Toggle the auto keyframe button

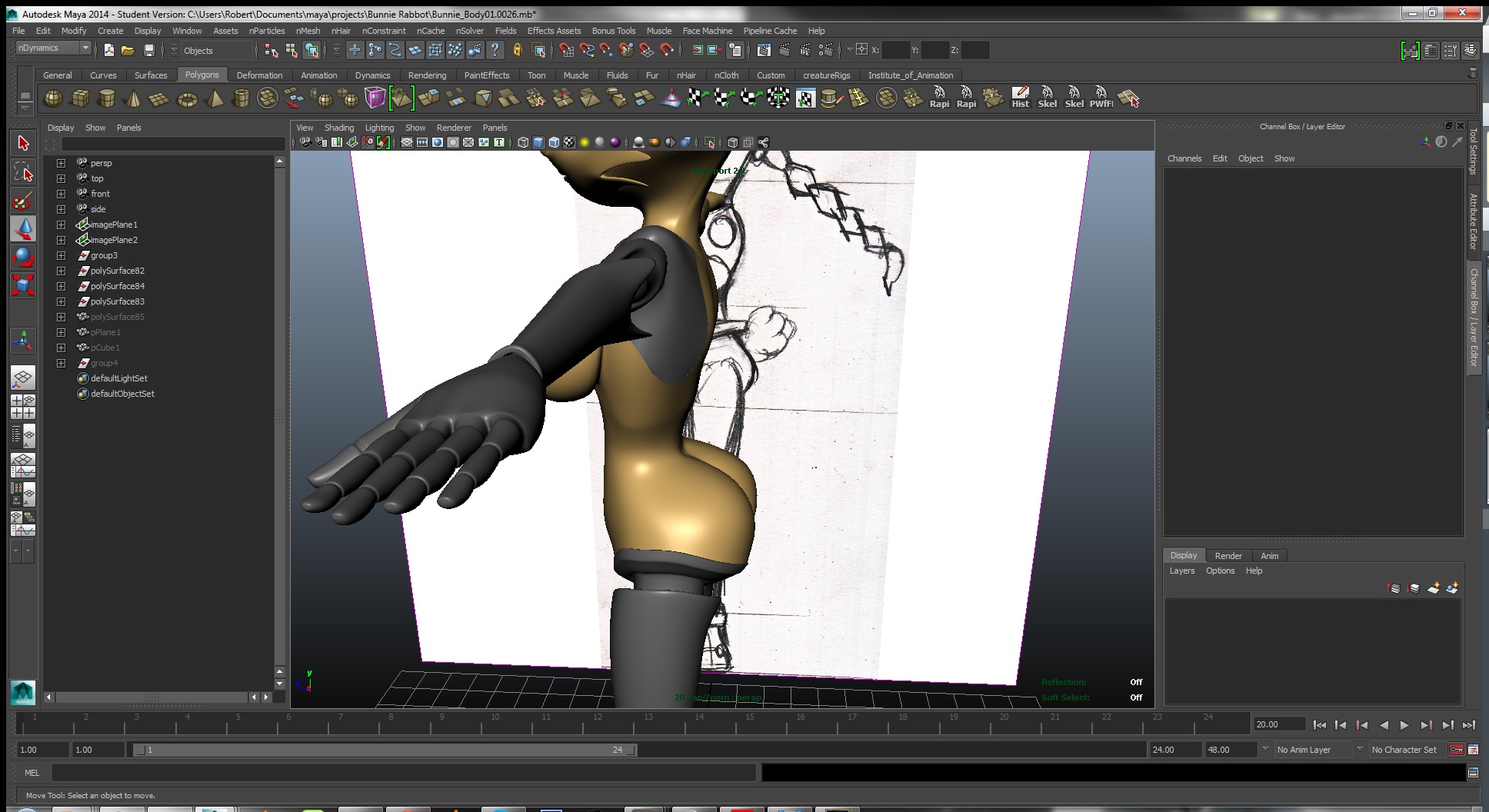click(x=1457, y=750)
